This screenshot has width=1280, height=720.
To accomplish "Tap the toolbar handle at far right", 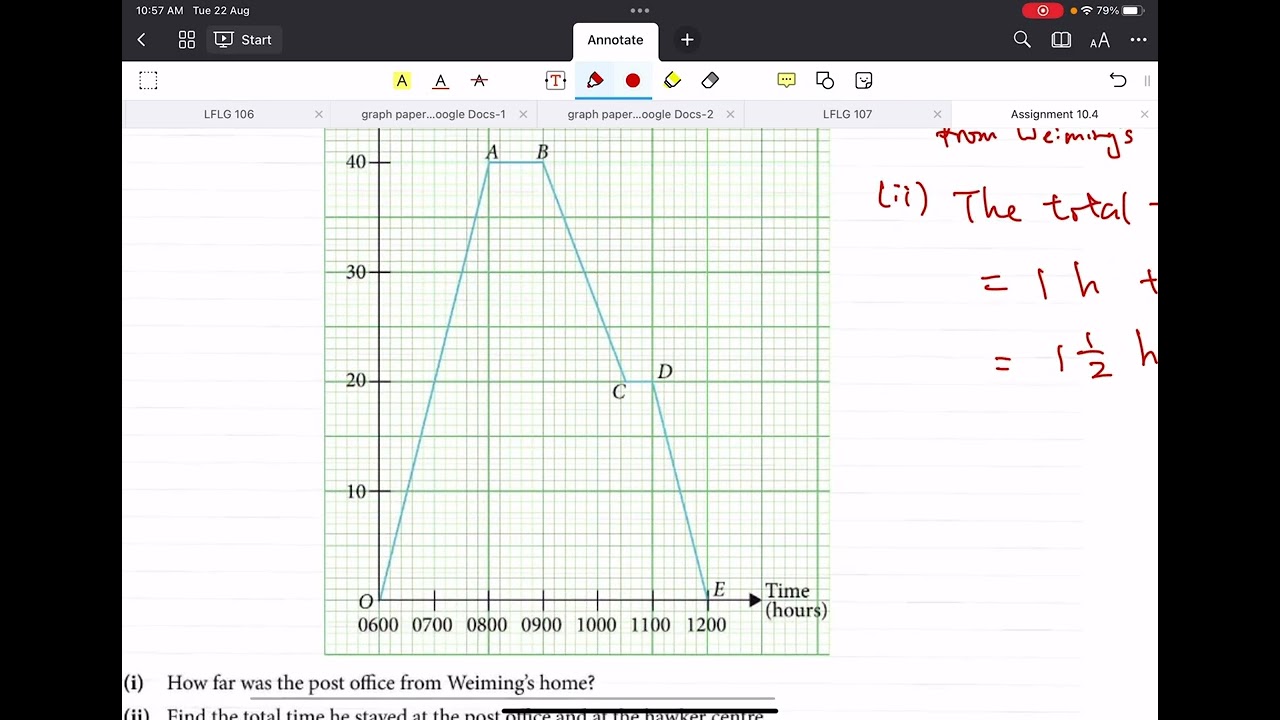I will pos(1147,81).
